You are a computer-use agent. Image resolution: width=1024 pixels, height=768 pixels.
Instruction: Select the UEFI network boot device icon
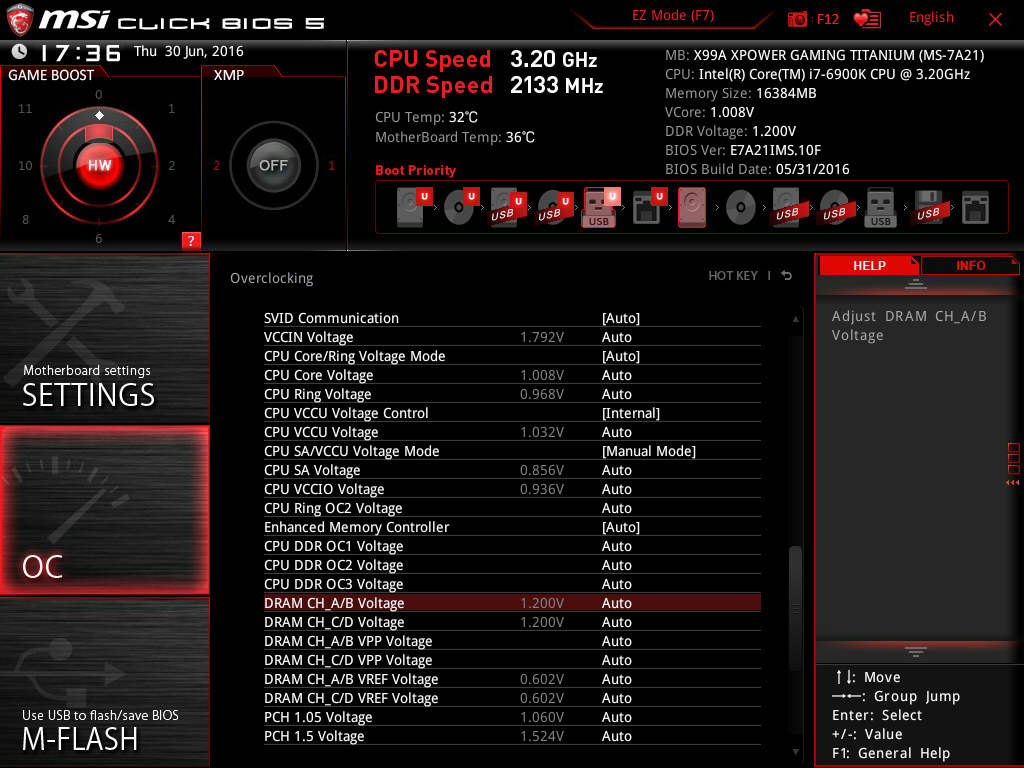pos(648,207)
